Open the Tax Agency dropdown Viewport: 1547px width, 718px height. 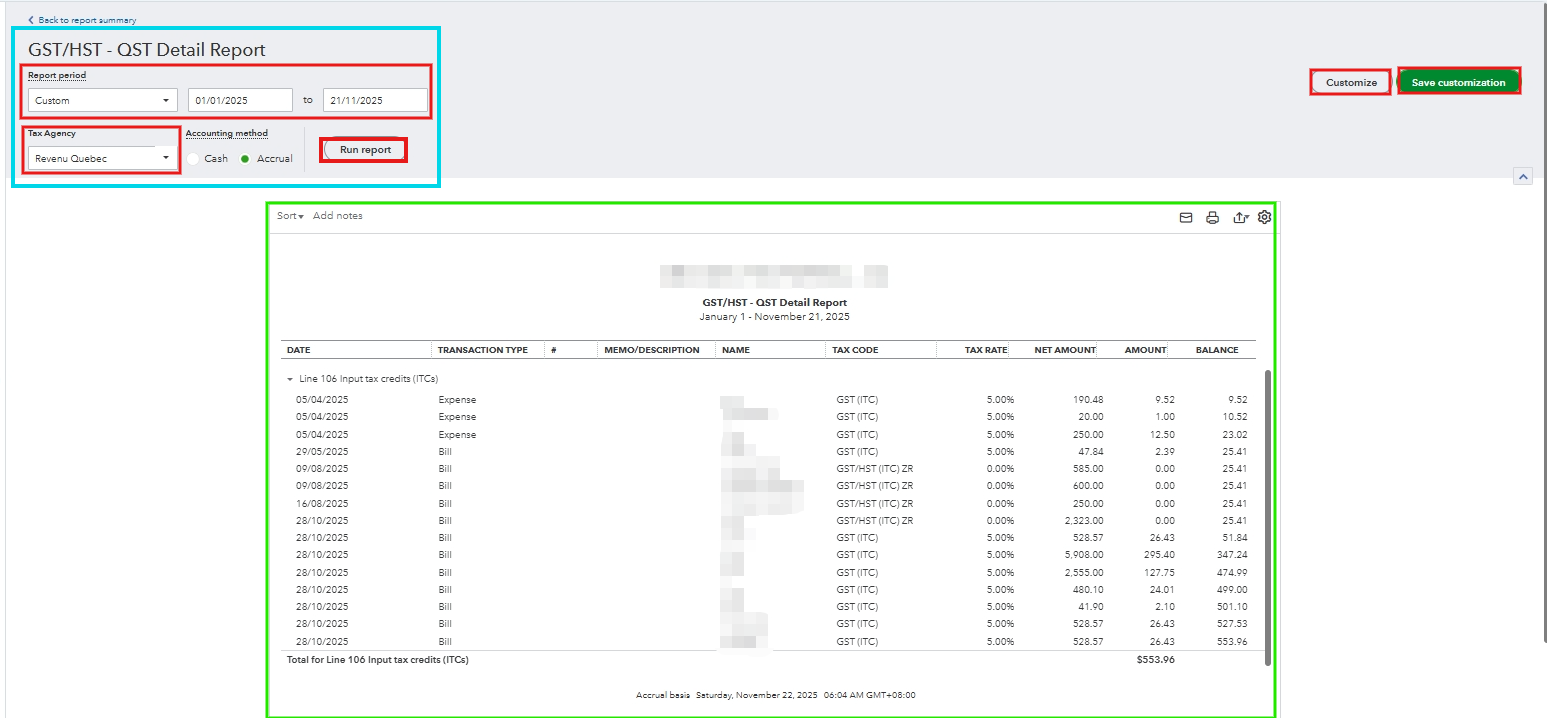[x=102, y=158]
